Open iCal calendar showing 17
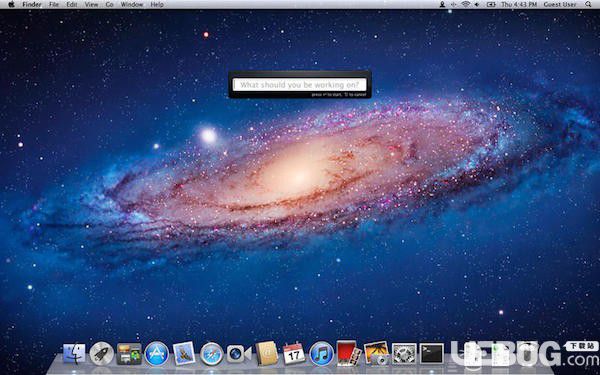600x375 pixels. point(294,354)
